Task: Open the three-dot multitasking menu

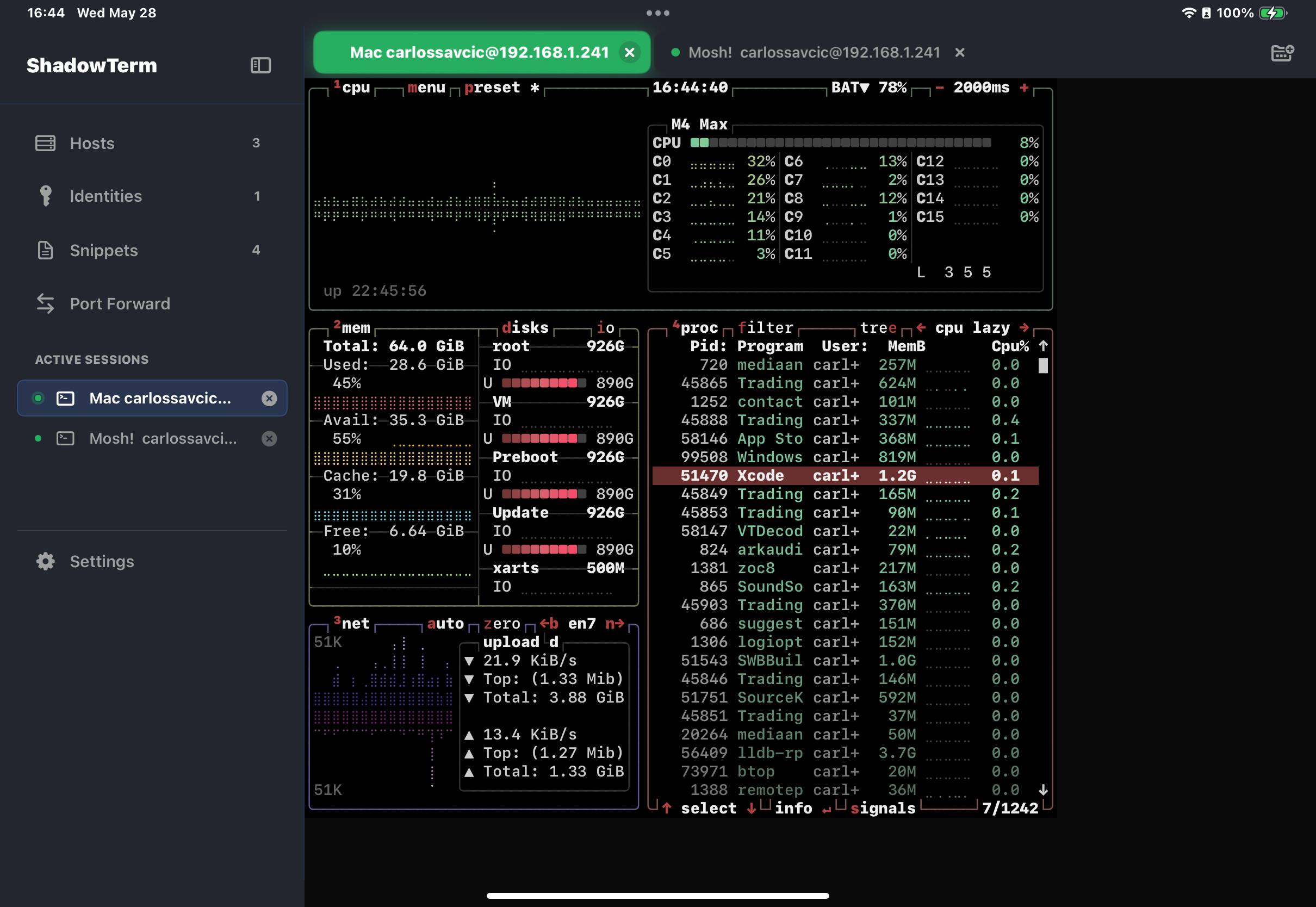Action: point(658,13)
